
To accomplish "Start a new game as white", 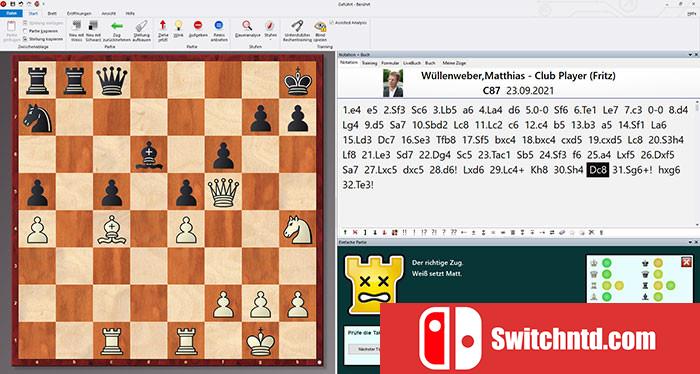I will pos(77,29).
